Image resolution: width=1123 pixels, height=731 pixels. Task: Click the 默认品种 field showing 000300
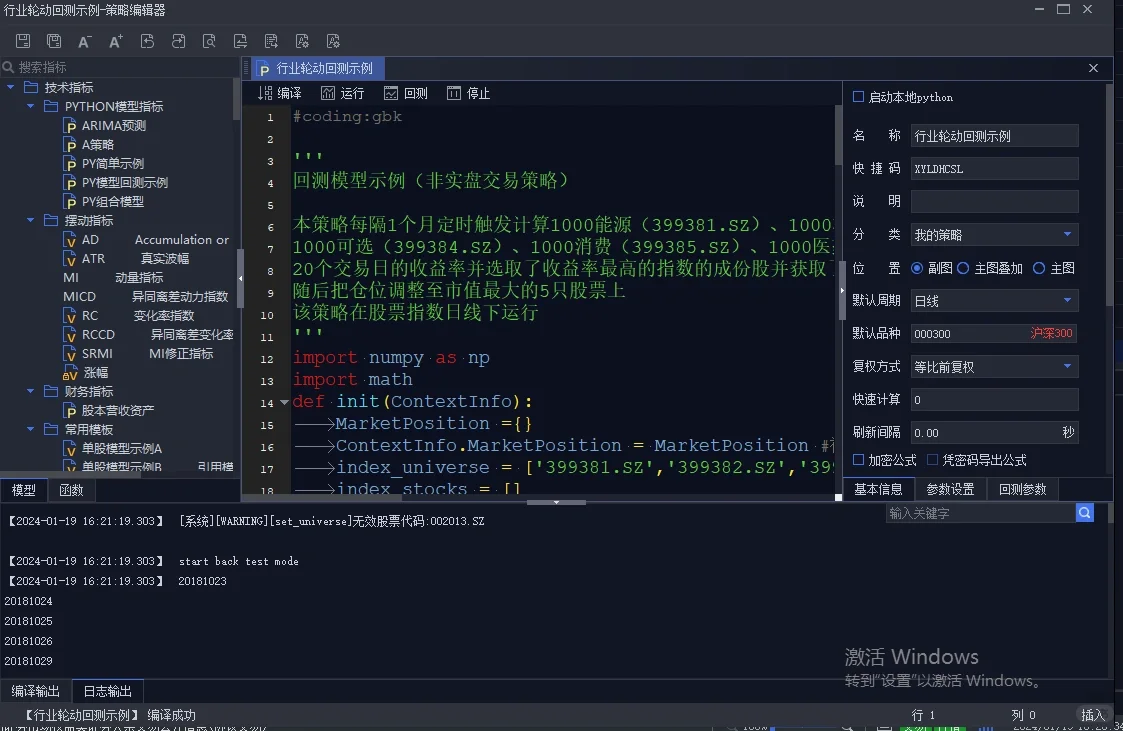coord(994,333)
